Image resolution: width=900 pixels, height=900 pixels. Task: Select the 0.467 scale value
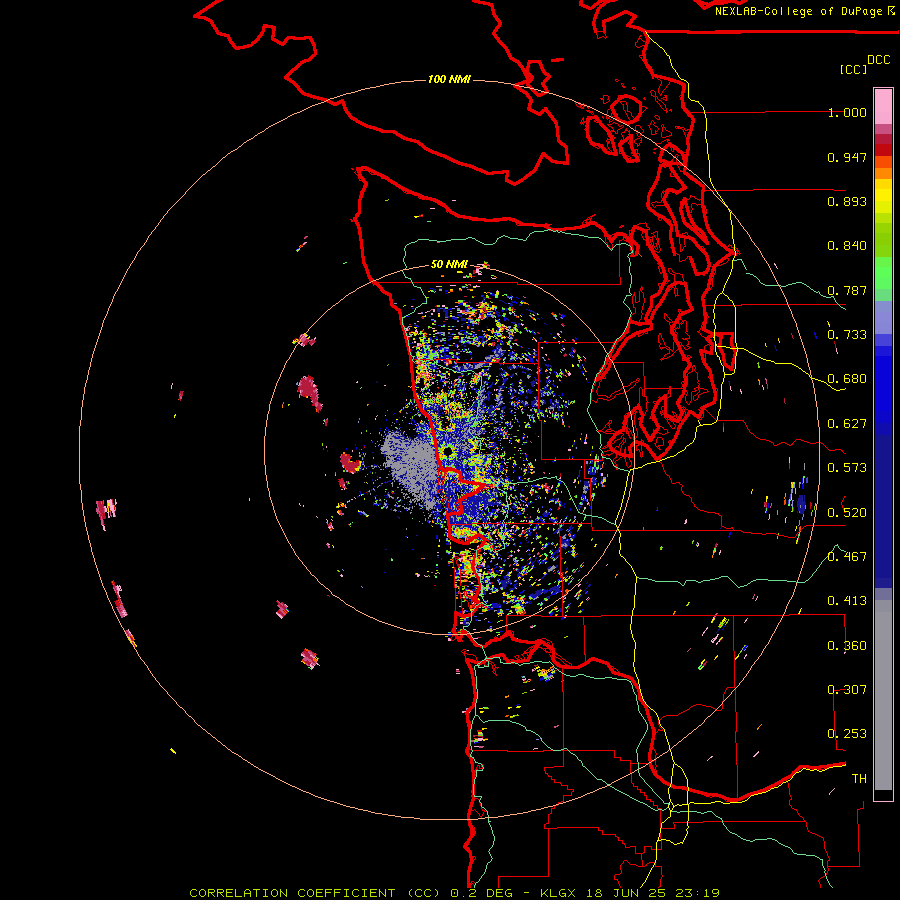click(x=847, y=557)
